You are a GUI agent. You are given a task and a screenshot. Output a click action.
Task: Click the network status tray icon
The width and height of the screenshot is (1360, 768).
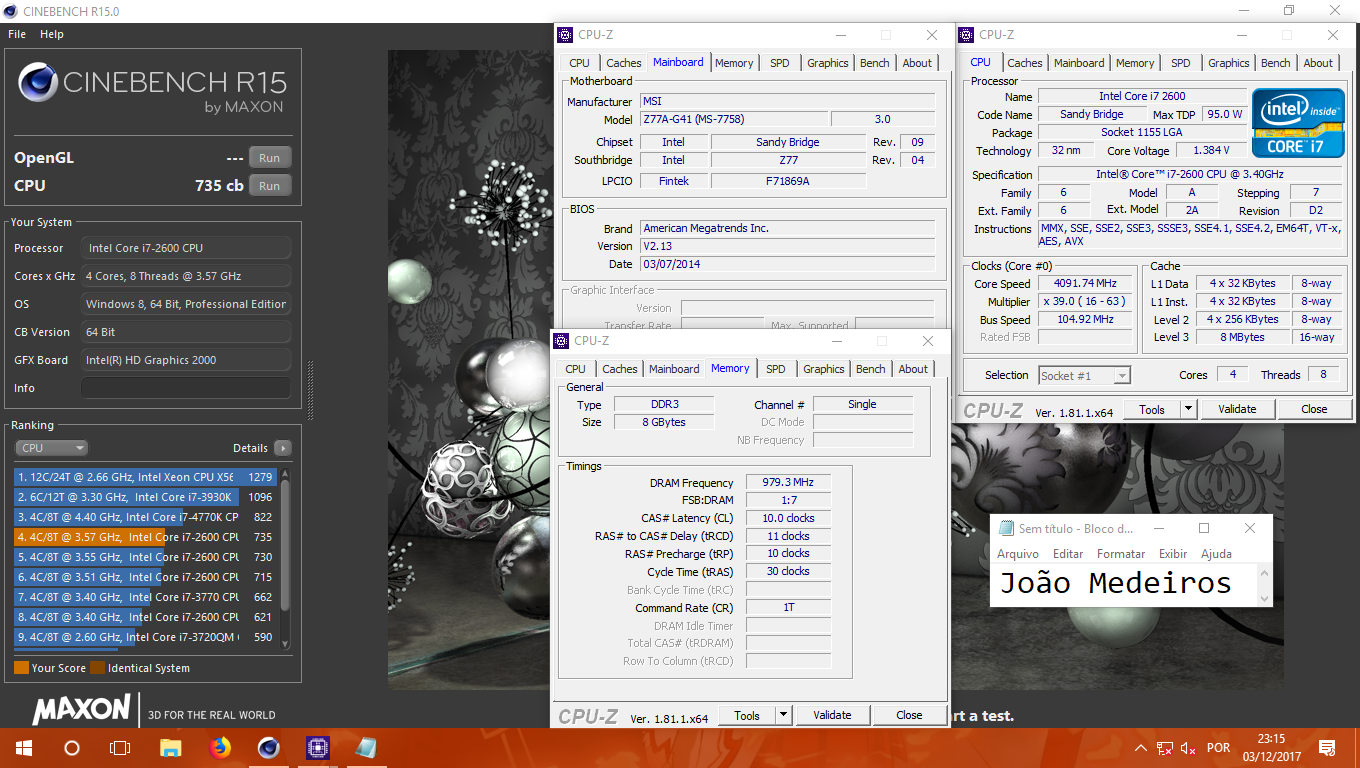(1165, 748)
